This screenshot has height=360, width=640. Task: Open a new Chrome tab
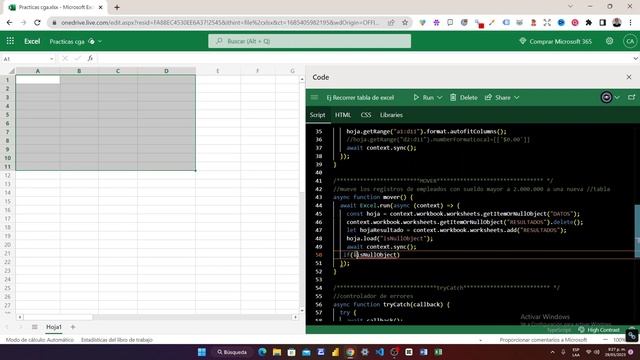117,7
